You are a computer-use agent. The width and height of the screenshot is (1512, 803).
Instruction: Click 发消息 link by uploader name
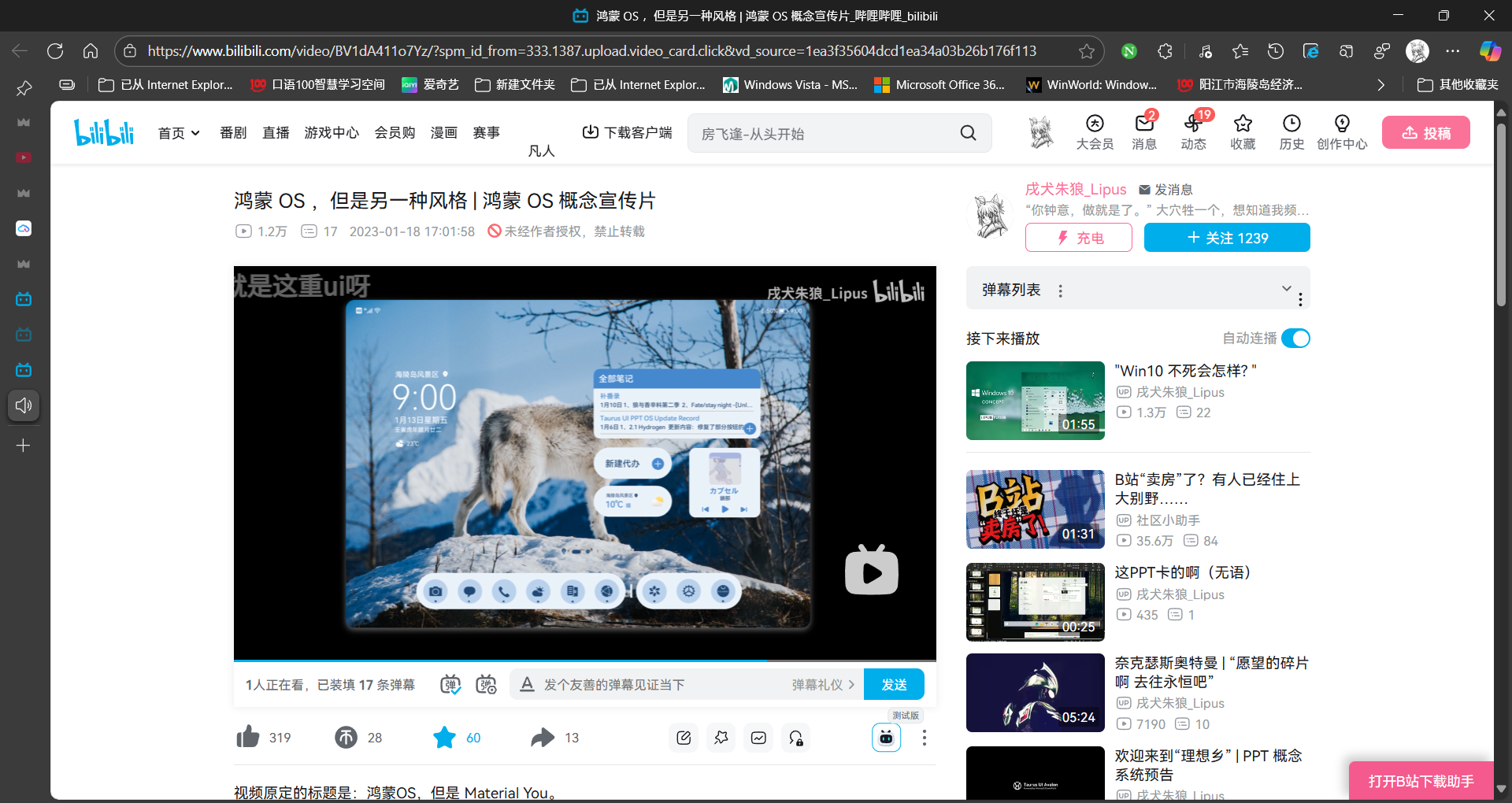(x=1165, y=190)
